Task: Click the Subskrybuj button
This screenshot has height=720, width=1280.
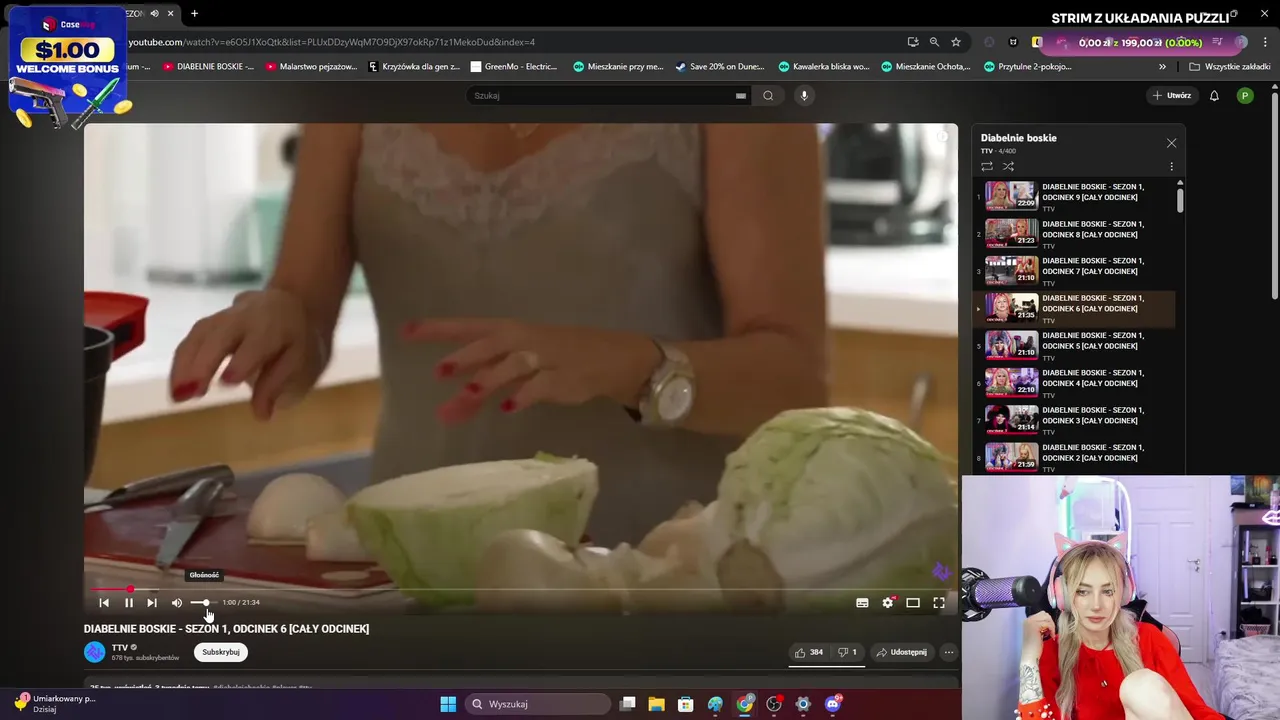Action: 221,652
